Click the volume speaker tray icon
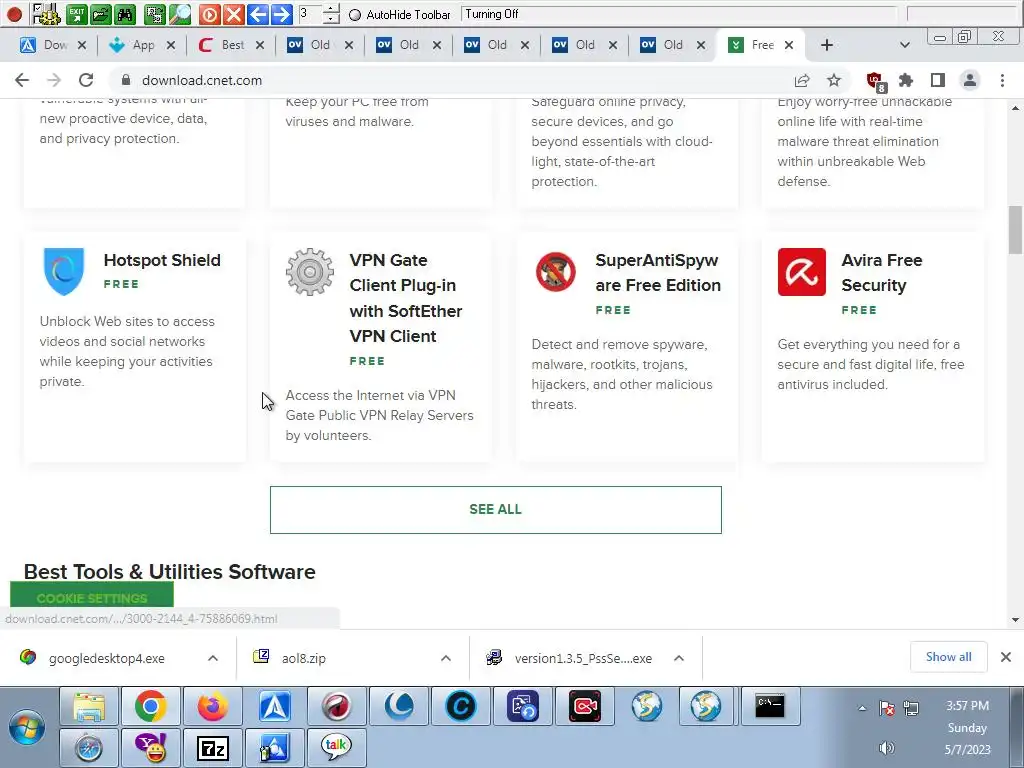Viewport: 1024px width, 768px height. (x=887, y=748)
